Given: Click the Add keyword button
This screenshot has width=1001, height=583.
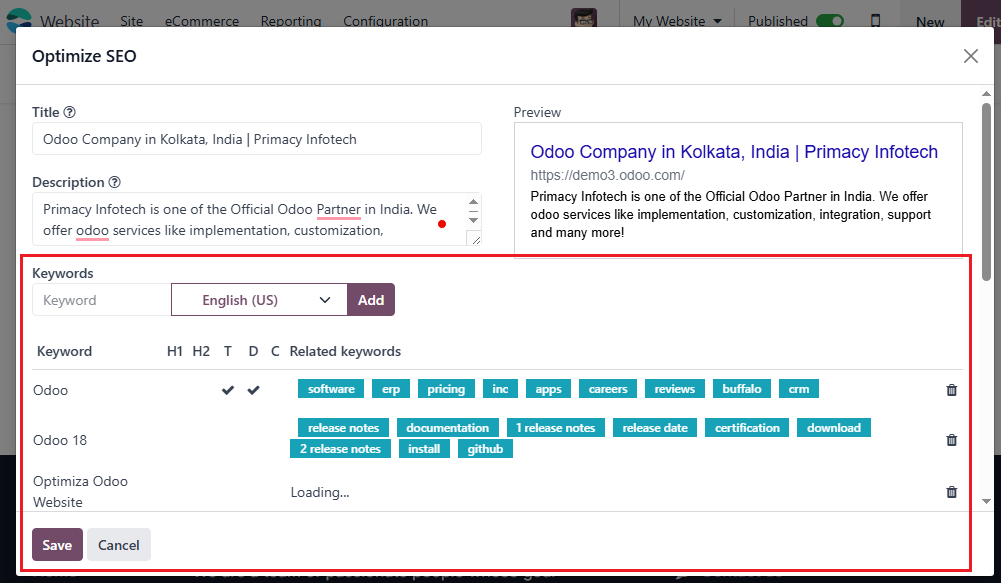Looking at the screenshot, I should tap(370, 299).
